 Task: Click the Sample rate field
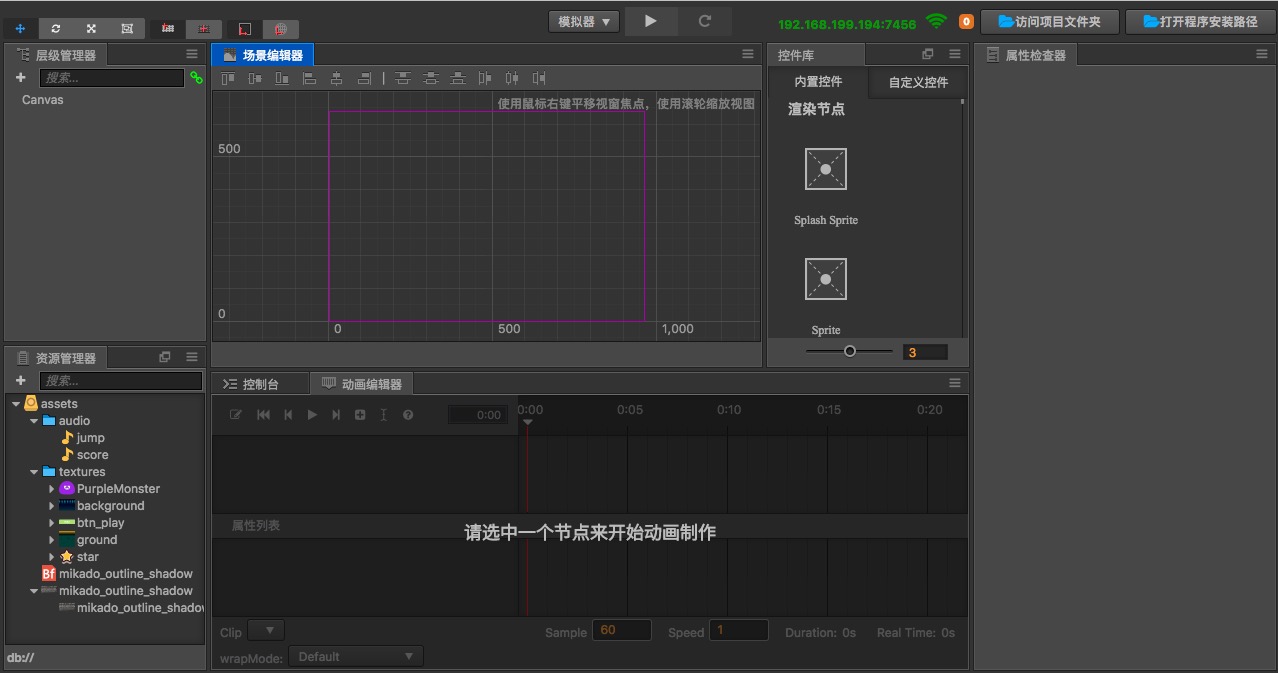pos(622,630)
